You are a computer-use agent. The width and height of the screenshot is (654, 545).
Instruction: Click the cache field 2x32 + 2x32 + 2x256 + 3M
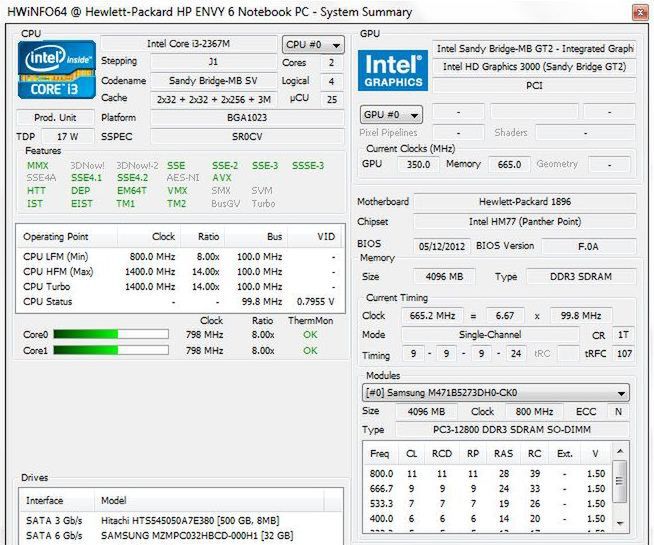click(213, 99)
